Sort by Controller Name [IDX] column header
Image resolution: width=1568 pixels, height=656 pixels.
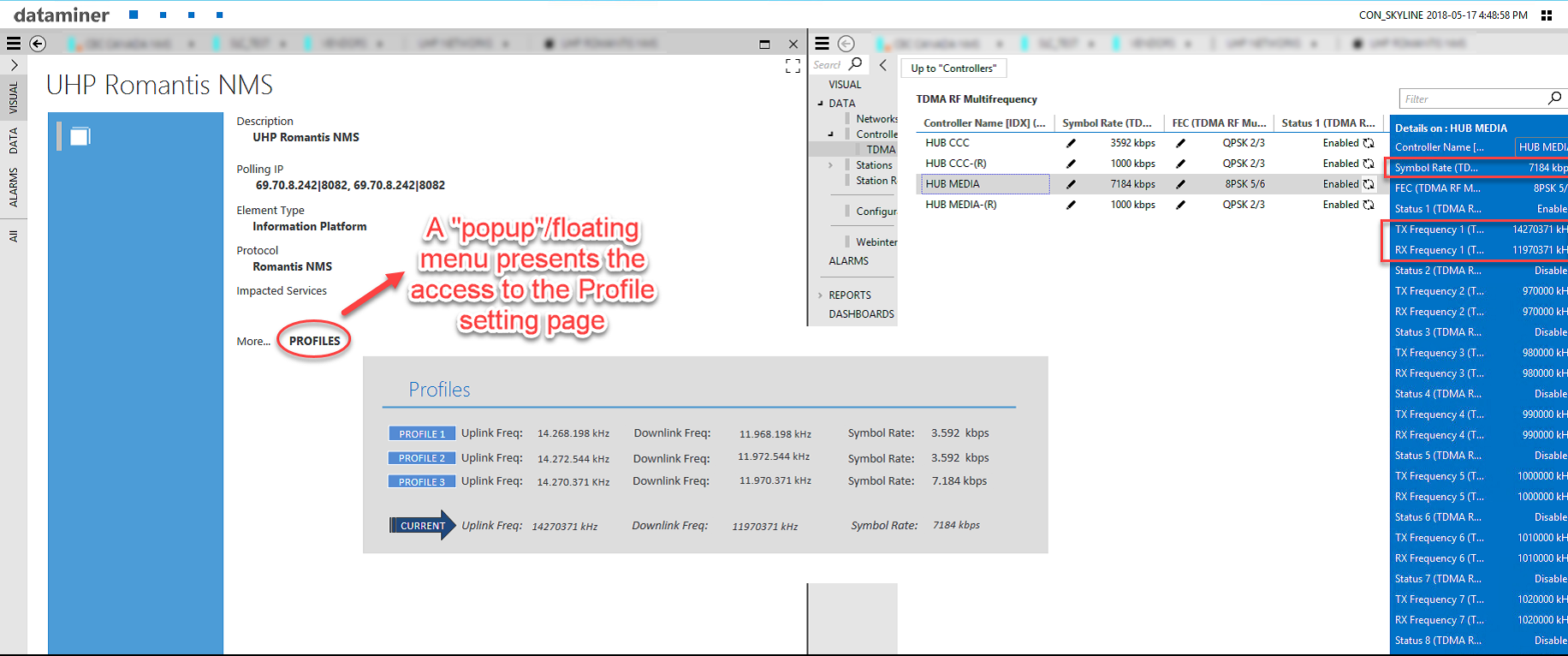pos(984,123)
